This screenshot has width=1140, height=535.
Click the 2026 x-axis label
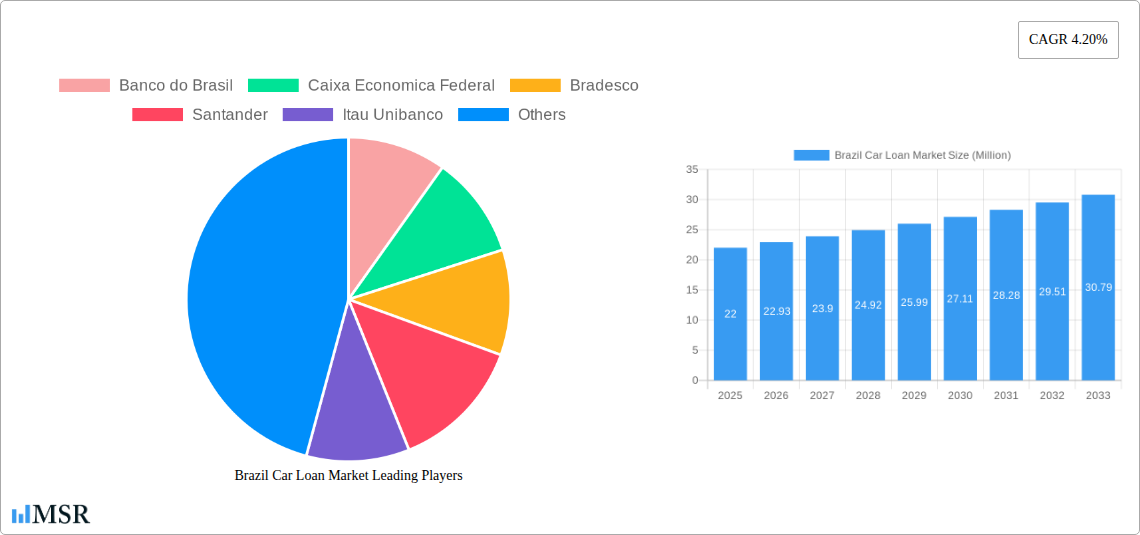coord(776,395)
